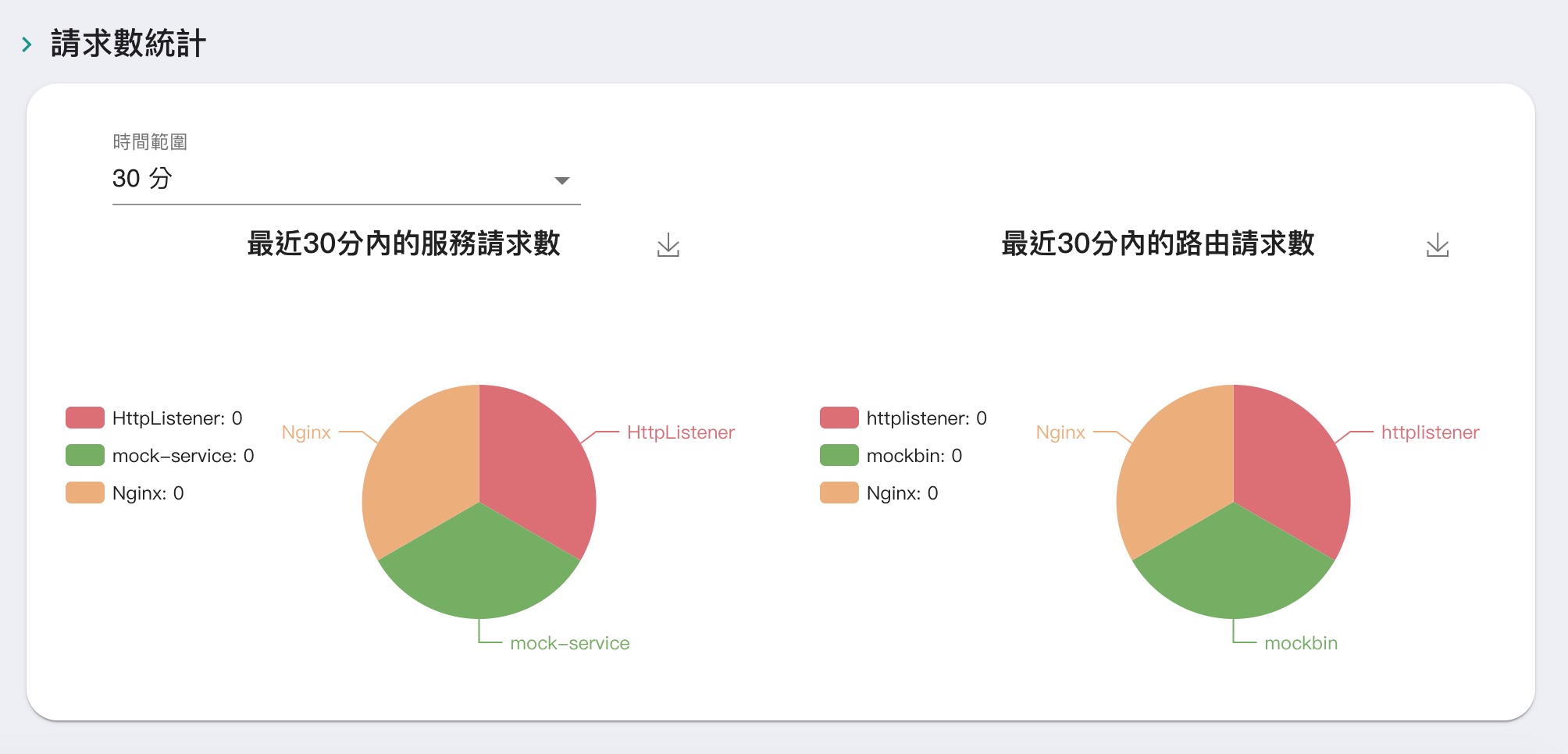Click the 最近30分內的服務請求數 chart title

[x=404, y=244]
